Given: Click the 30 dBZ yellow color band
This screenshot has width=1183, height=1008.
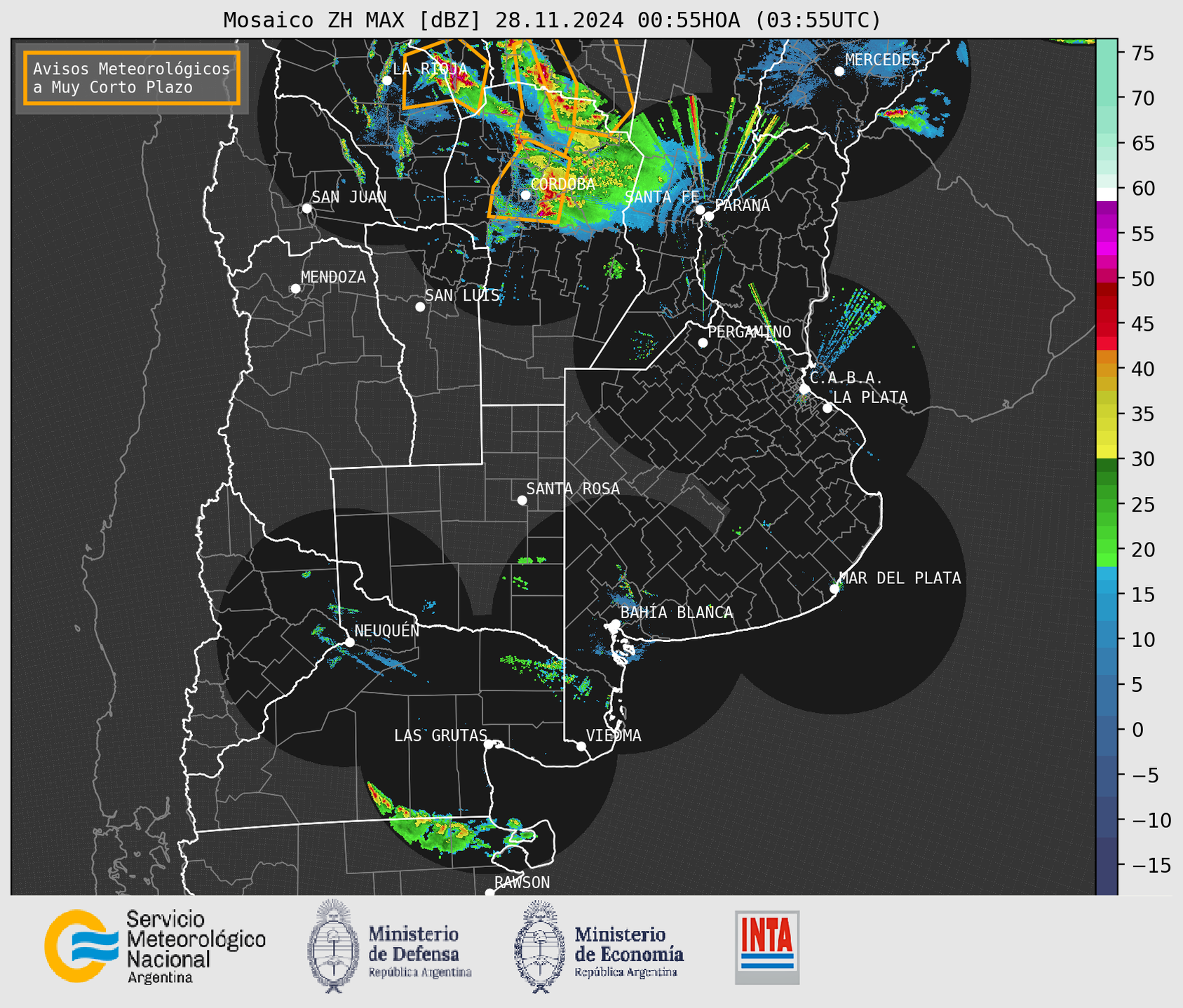Looking at the screenshot, I should point(1107,452).
